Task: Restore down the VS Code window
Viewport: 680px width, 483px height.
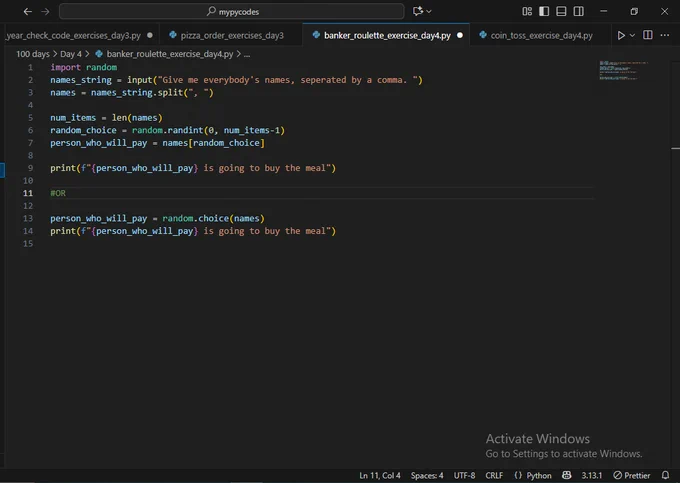Action: coord(634,11)
